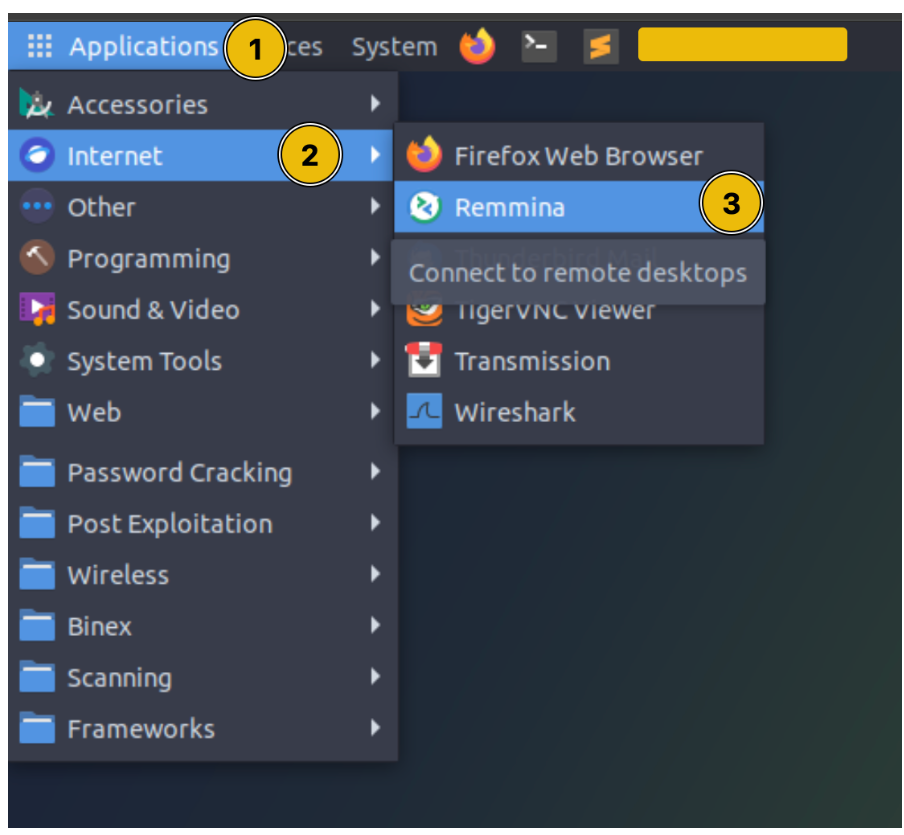Image resolution: width=904 pixels, height=835 pixels.
Task: Open the Wireless menu category
Action: 203,575
